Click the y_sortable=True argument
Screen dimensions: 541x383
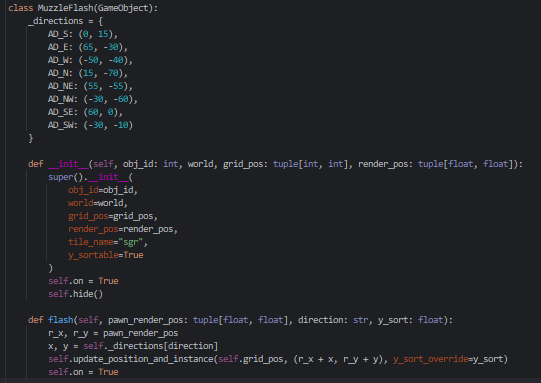(x=106, y=255)
